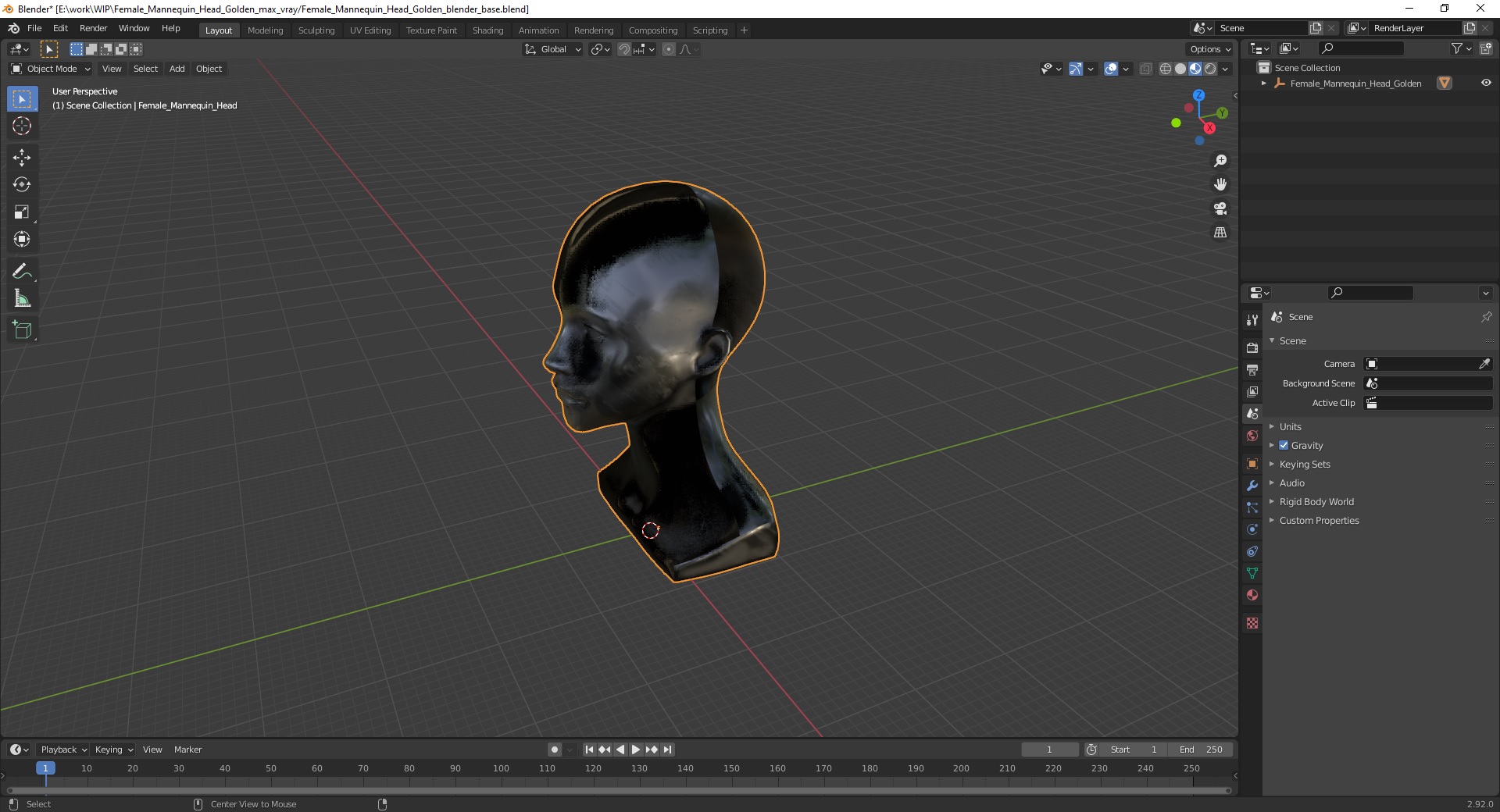The image size is (1500, 812).
Task: Open the World properties tab
Action: pyautogui.click(x=1252, y=436)
